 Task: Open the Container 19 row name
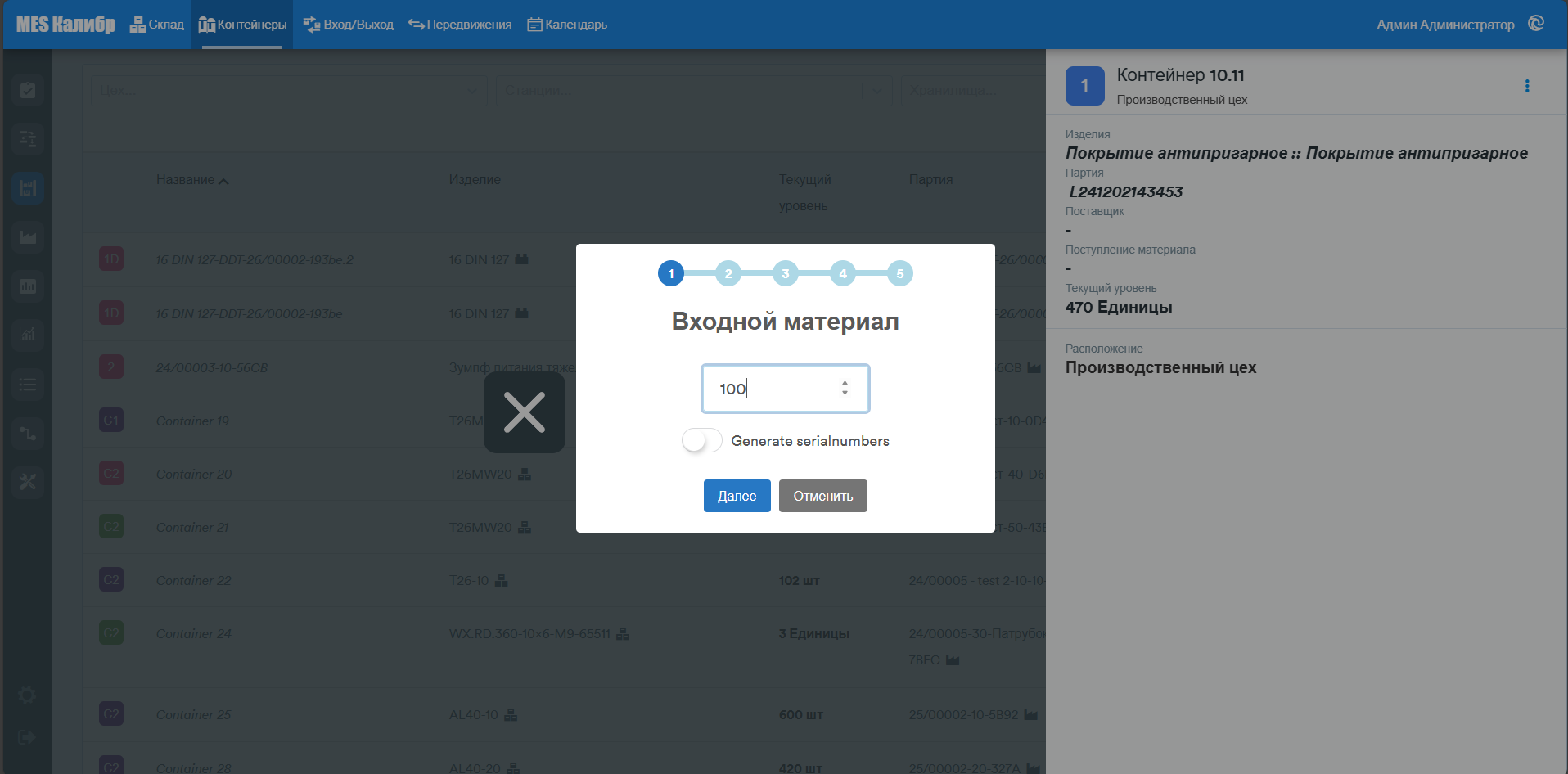click(192, 421)
